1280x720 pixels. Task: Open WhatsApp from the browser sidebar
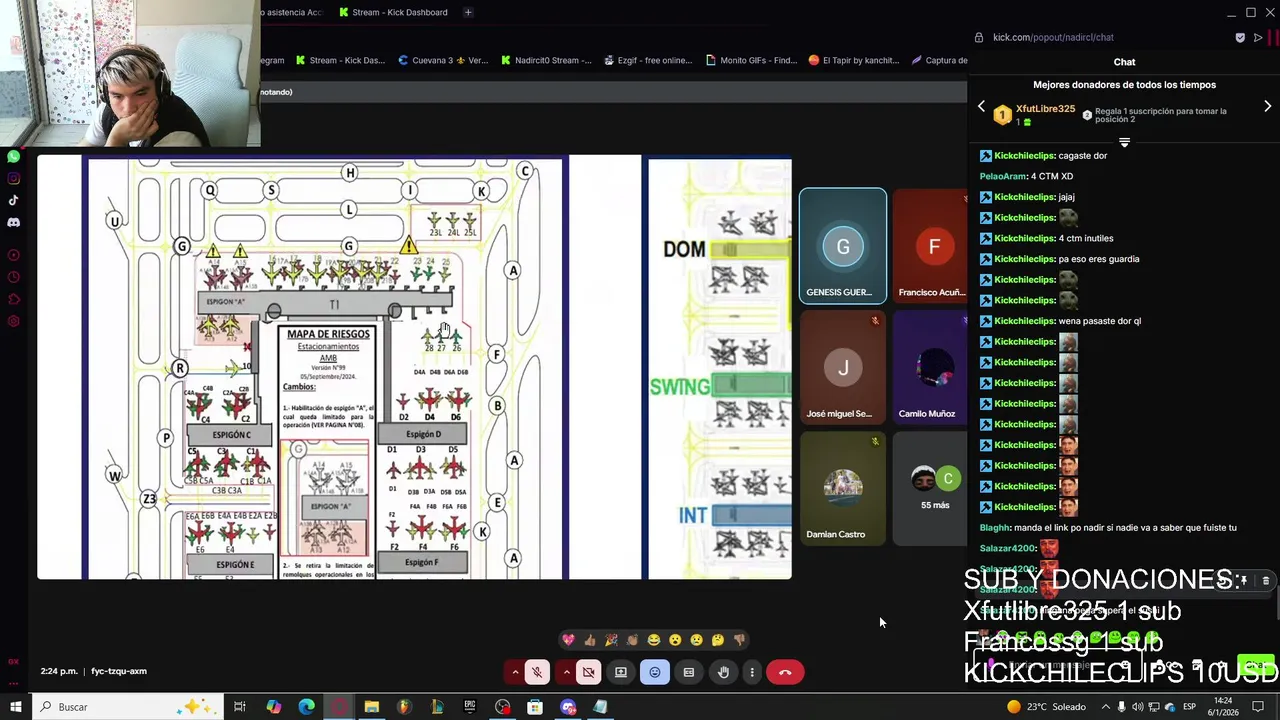click(x=14, y=157)
